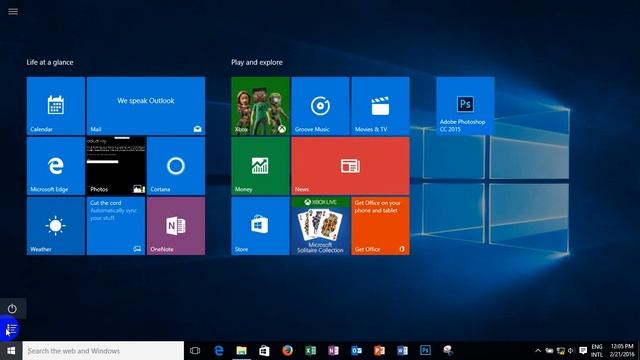The width and height of the screenshot is (640, 360).
Task: Click the ENG INTL language indicator
Action: (x=597, y=351)
